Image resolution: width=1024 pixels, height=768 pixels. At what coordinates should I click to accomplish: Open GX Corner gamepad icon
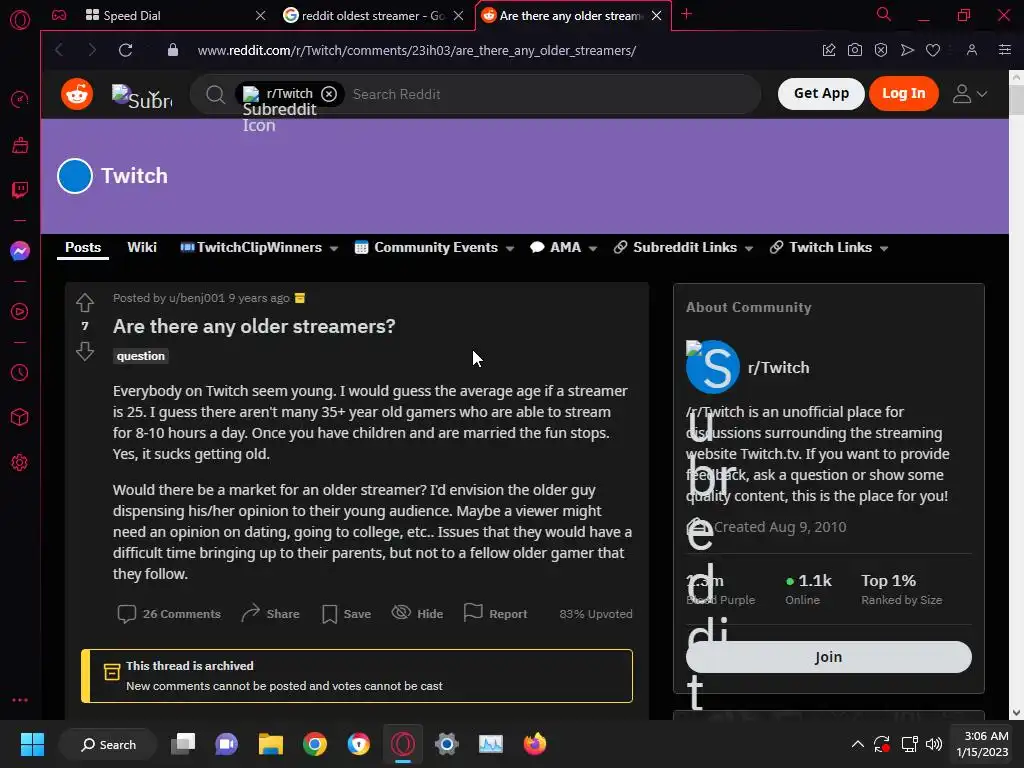(59, 15)
